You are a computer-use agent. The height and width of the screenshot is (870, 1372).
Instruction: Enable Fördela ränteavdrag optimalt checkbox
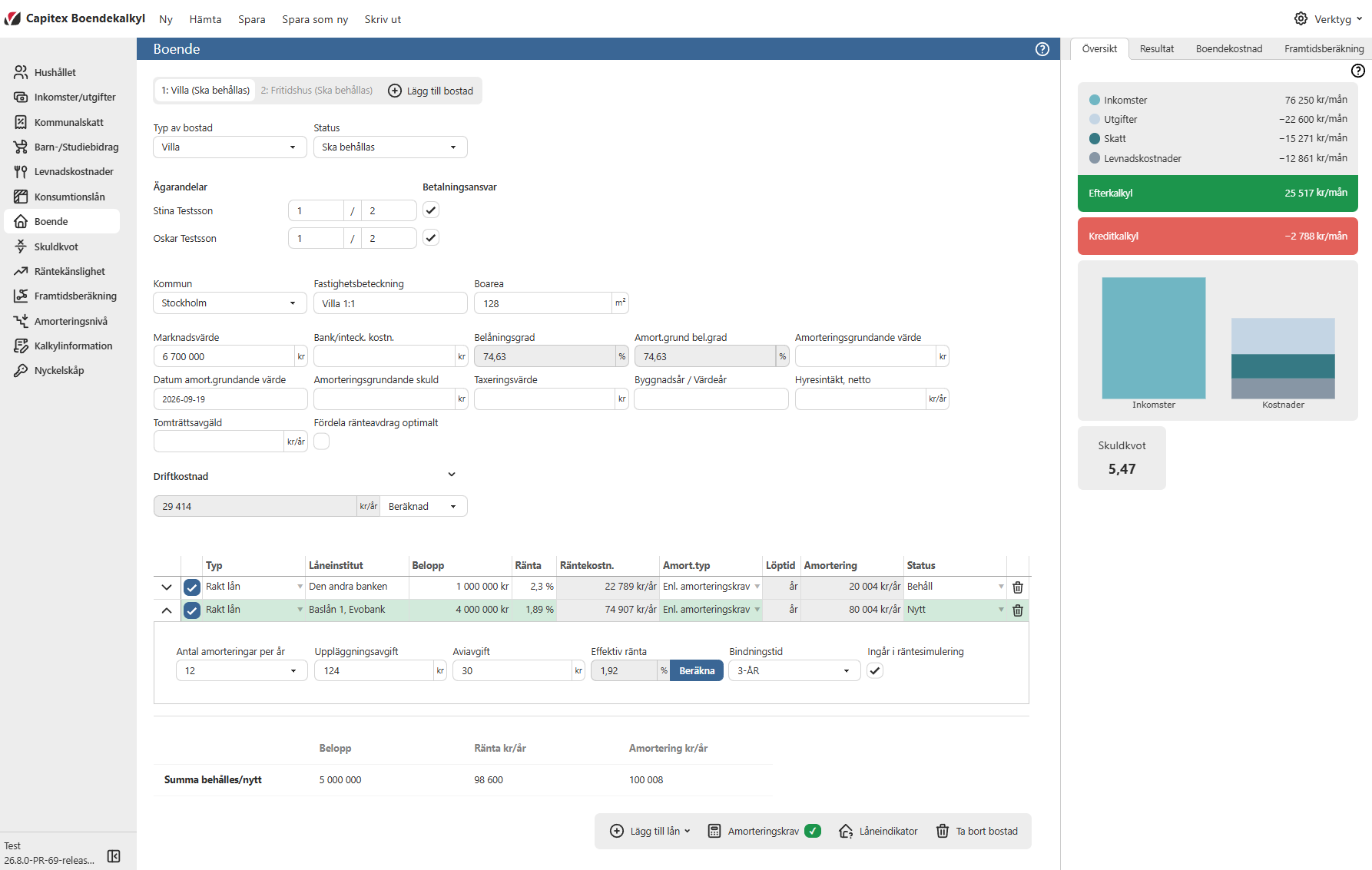(322, 442)
